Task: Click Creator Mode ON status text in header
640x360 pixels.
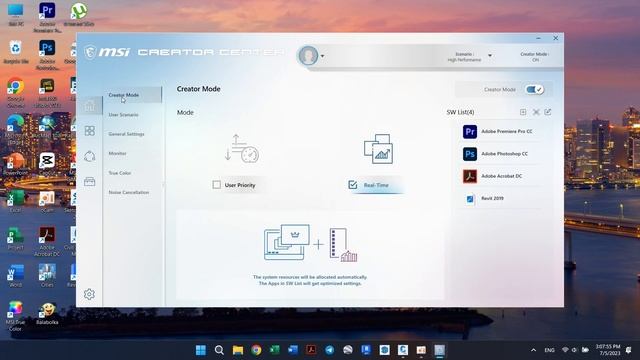Action: (x=534, y=57)
